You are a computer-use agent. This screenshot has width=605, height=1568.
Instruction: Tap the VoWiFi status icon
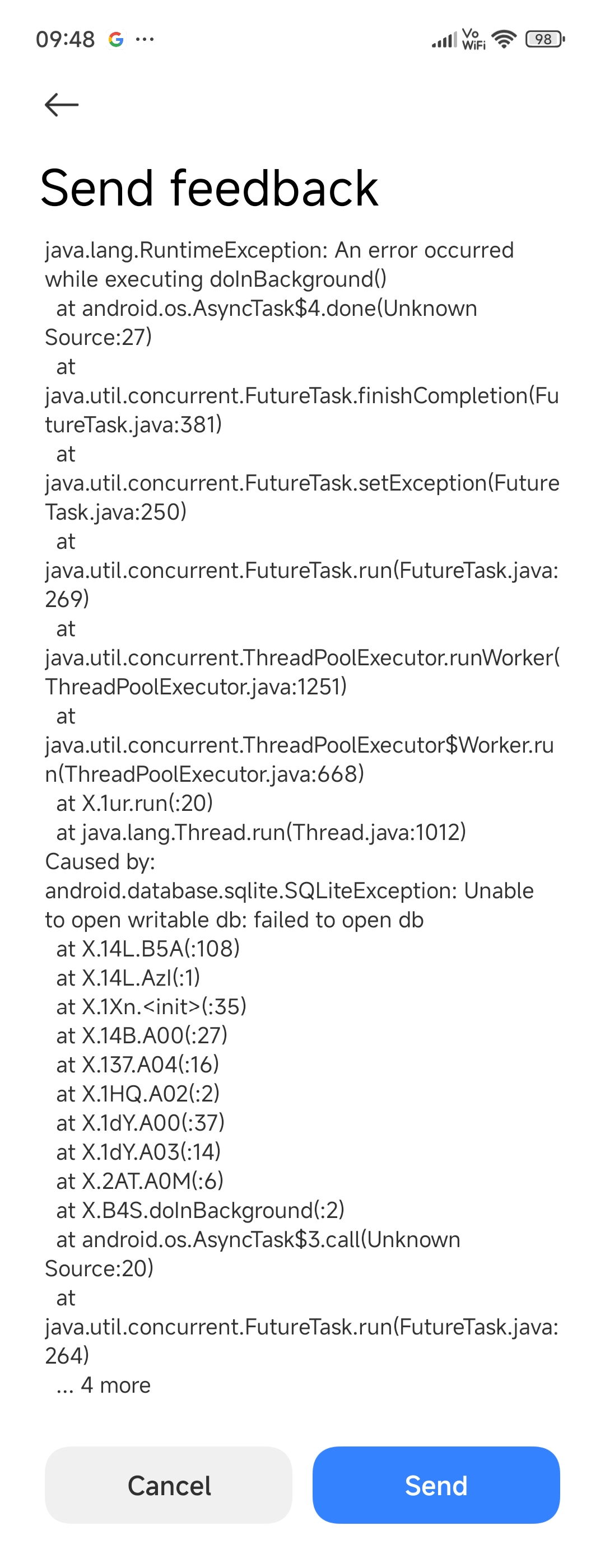pos(473,40)
